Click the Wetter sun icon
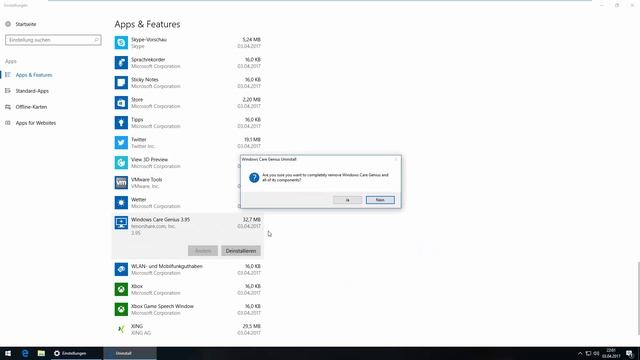 (x=121, y=202)
